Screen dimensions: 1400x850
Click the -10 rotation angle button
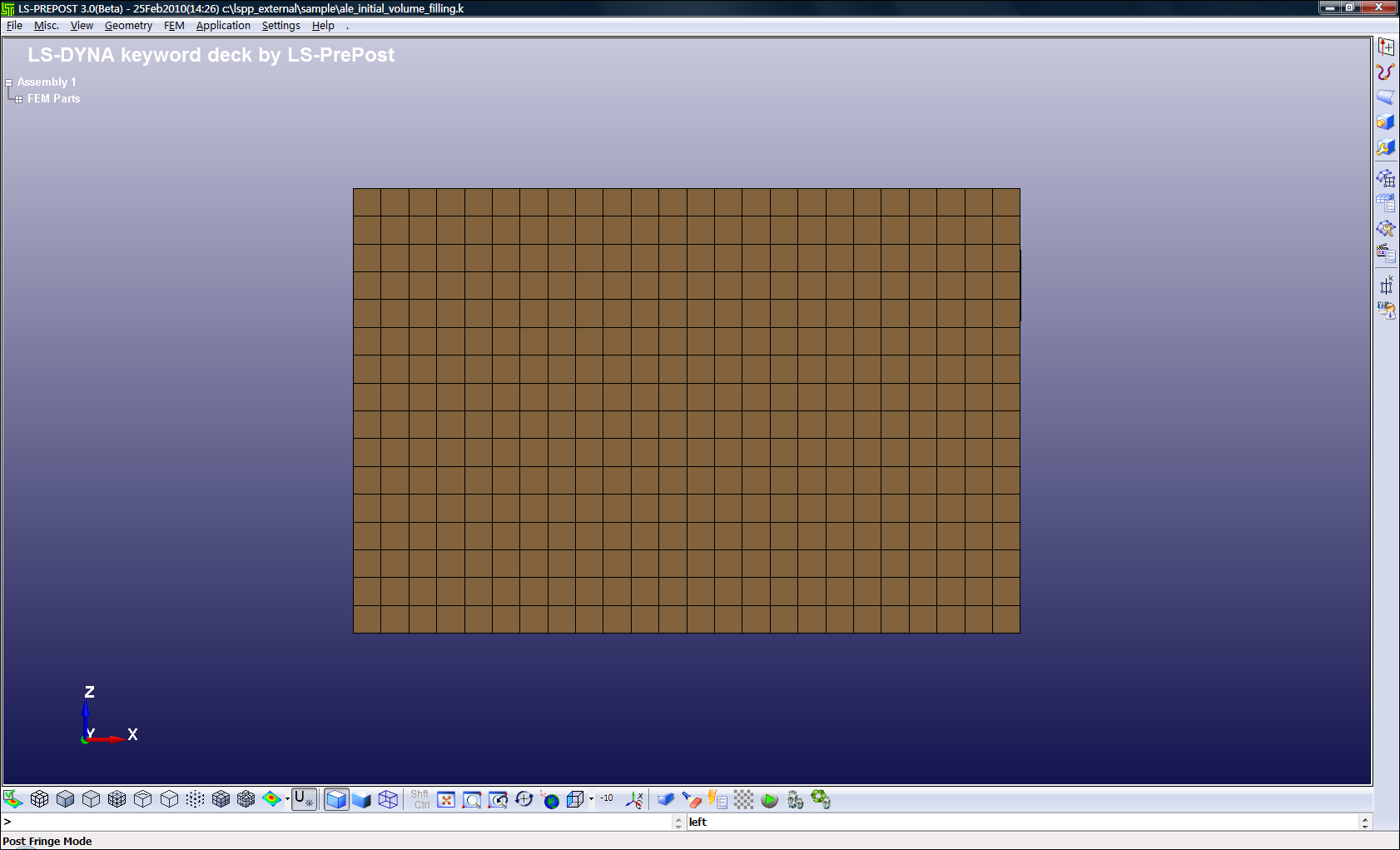607,798
